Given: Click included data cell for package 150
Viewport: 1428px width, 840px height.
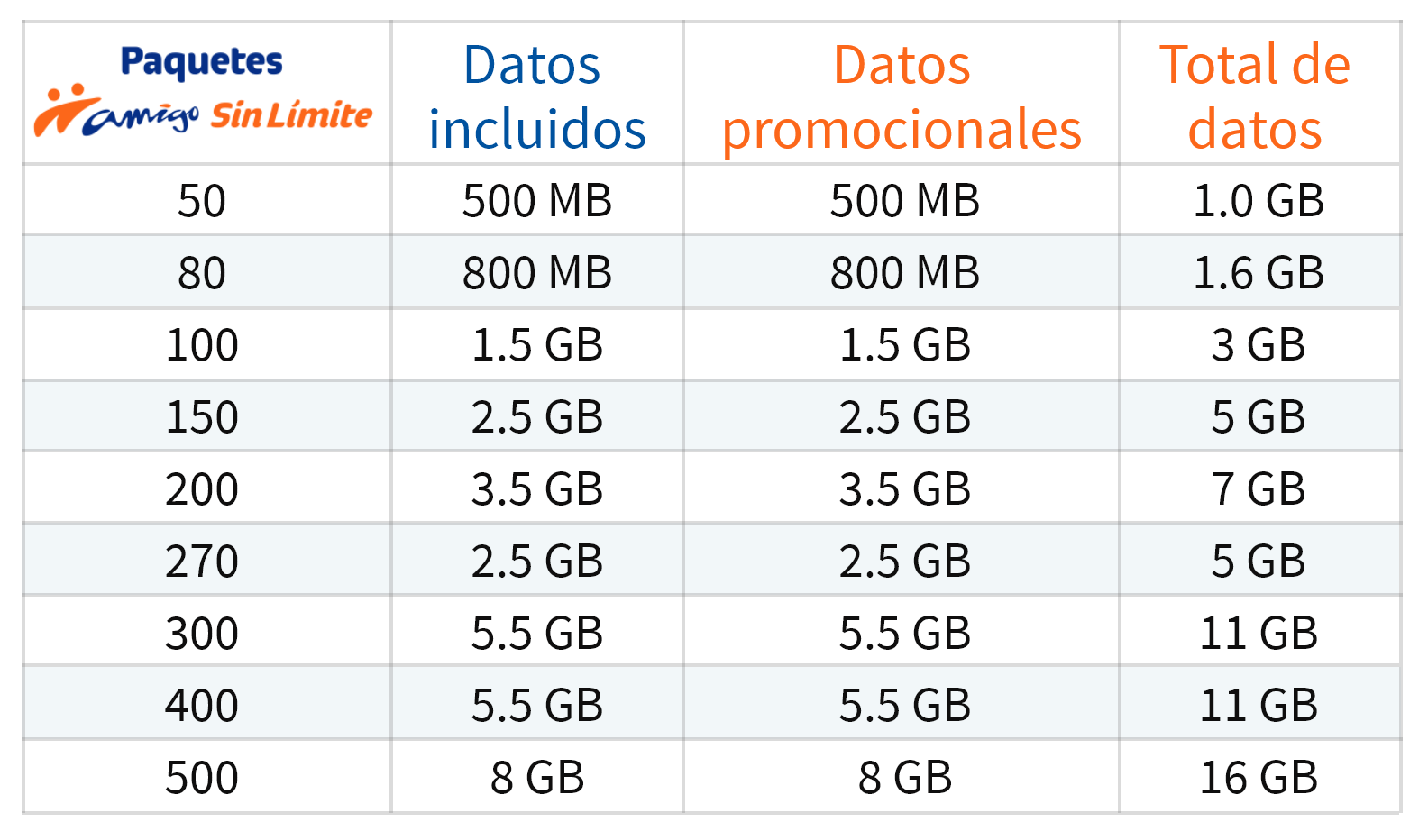Looking at the screenshot, I should coord(536,417).
